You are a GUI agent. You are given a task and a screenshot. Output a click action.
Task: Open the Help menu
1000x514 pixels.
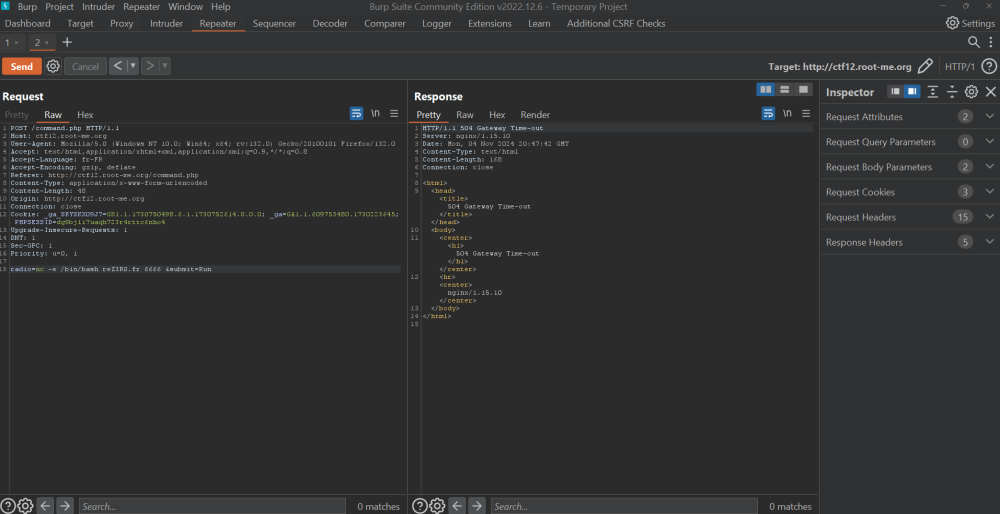point(221,7)
